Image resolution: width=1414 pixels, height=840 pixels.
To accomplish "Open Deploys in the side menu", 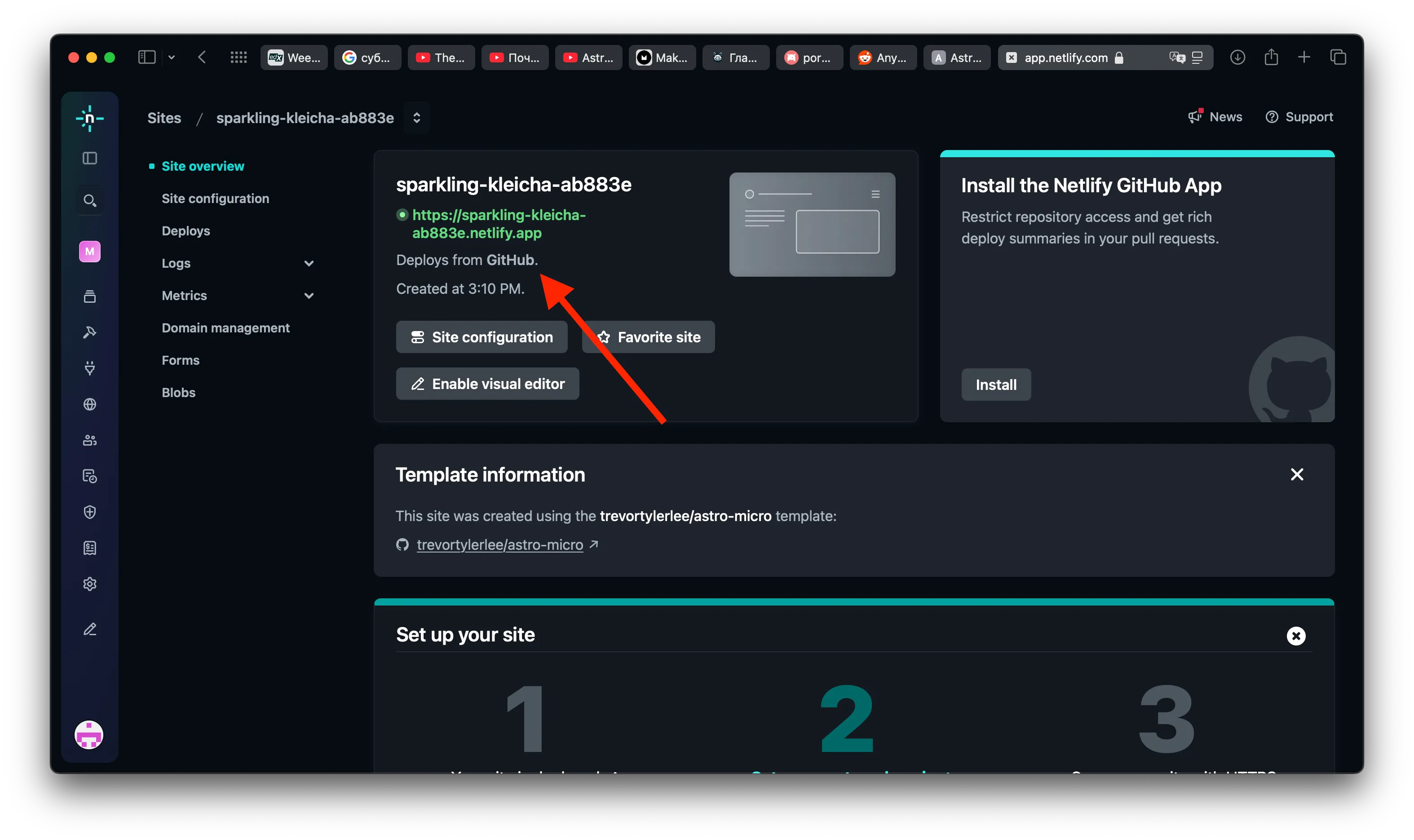I will (x=186, y=230).
